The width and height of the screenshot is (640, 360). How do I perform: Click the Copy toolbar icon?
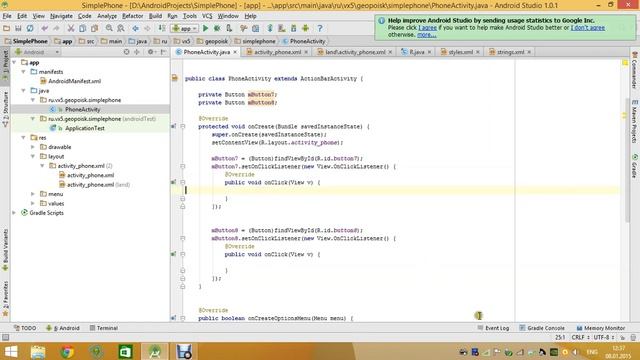[82, 28]
